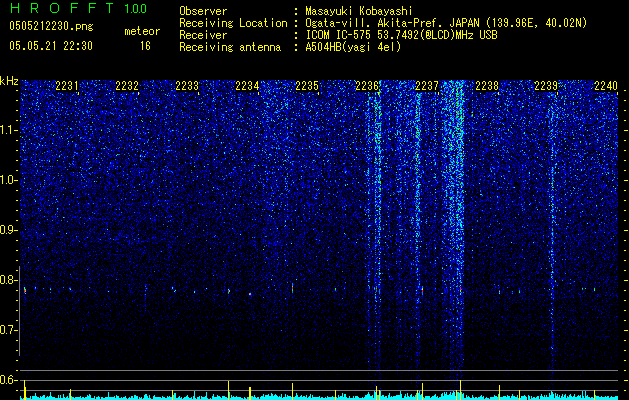Click the 2235 time marker
629x400 pixels.
click(307, 85)
